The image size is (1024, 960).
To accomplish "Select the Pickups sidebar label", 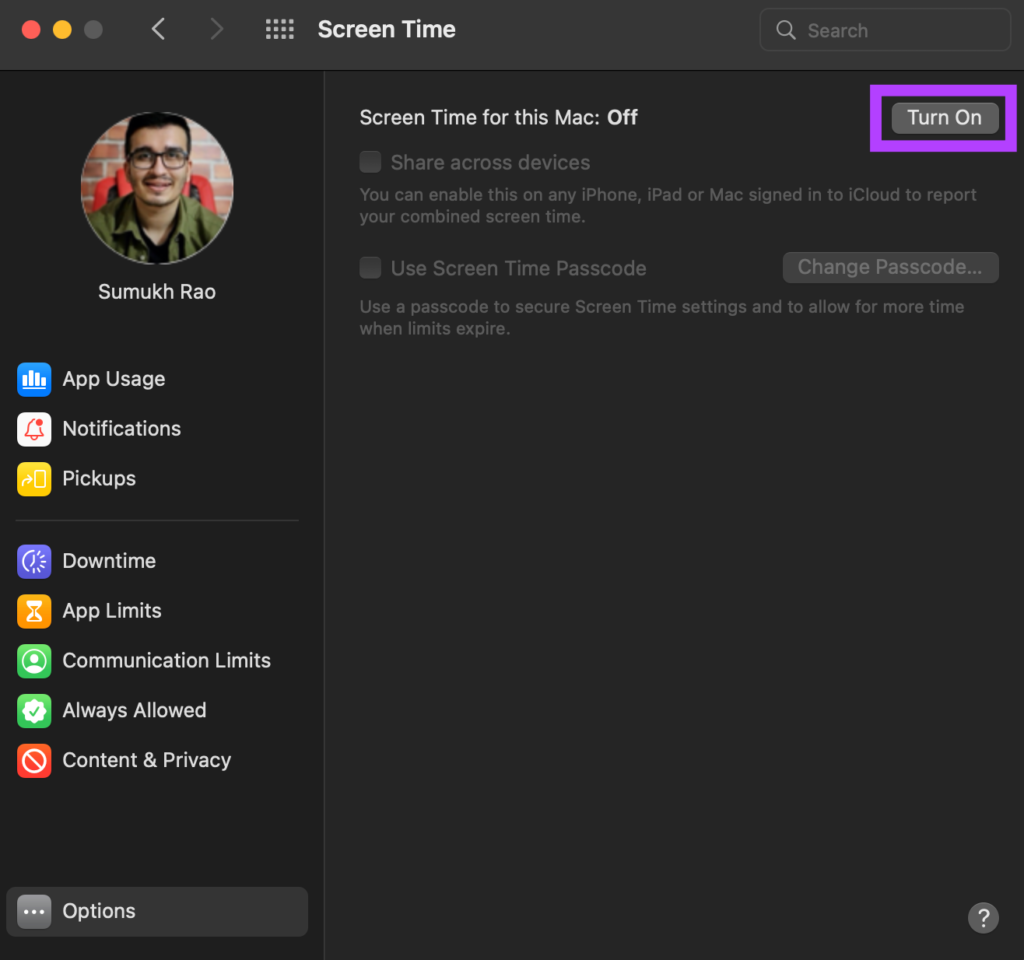I will click(99, 479).
